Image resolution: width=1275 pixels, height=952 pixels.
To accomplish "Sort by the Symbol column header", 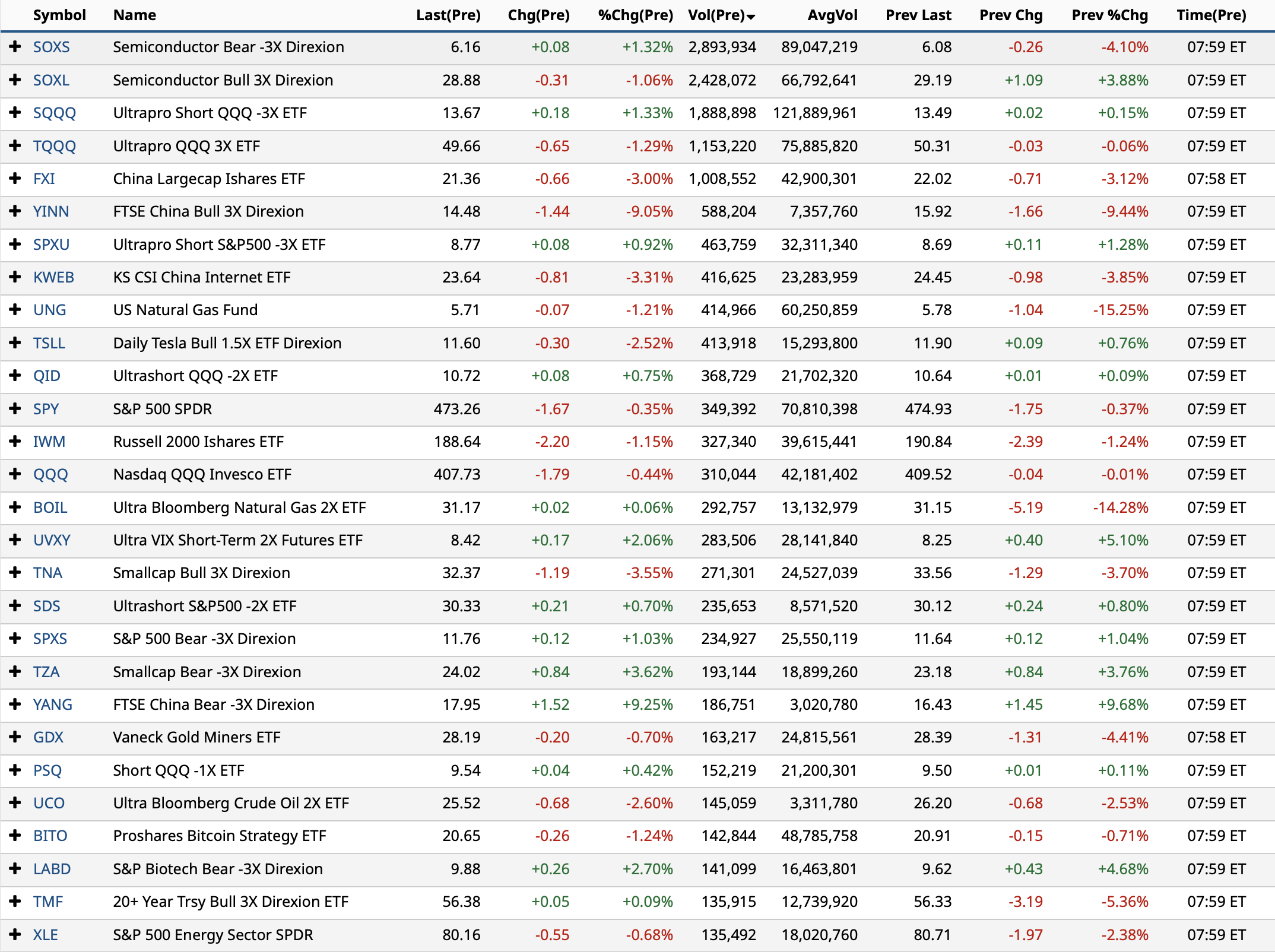I will coord(59,15).
